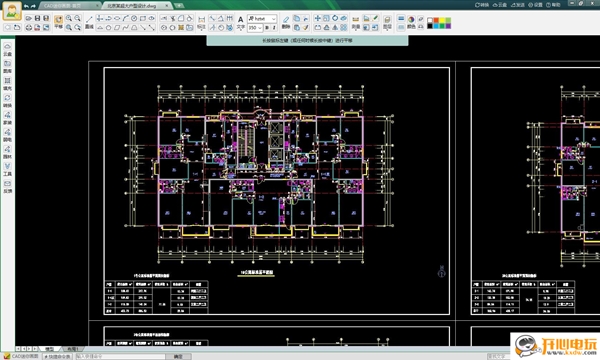Choose the 删除 eraser tool
600x360 pixels.
[x=286, y=23]
